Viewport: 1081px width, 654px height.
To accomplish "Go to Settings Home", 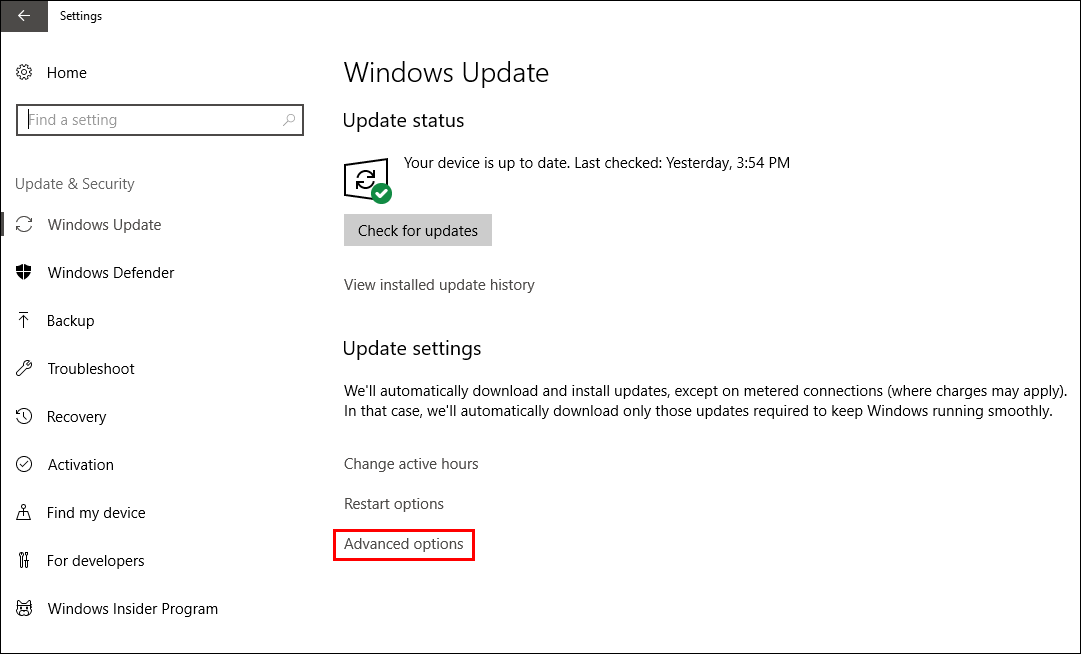I will [x=67, y=72].
